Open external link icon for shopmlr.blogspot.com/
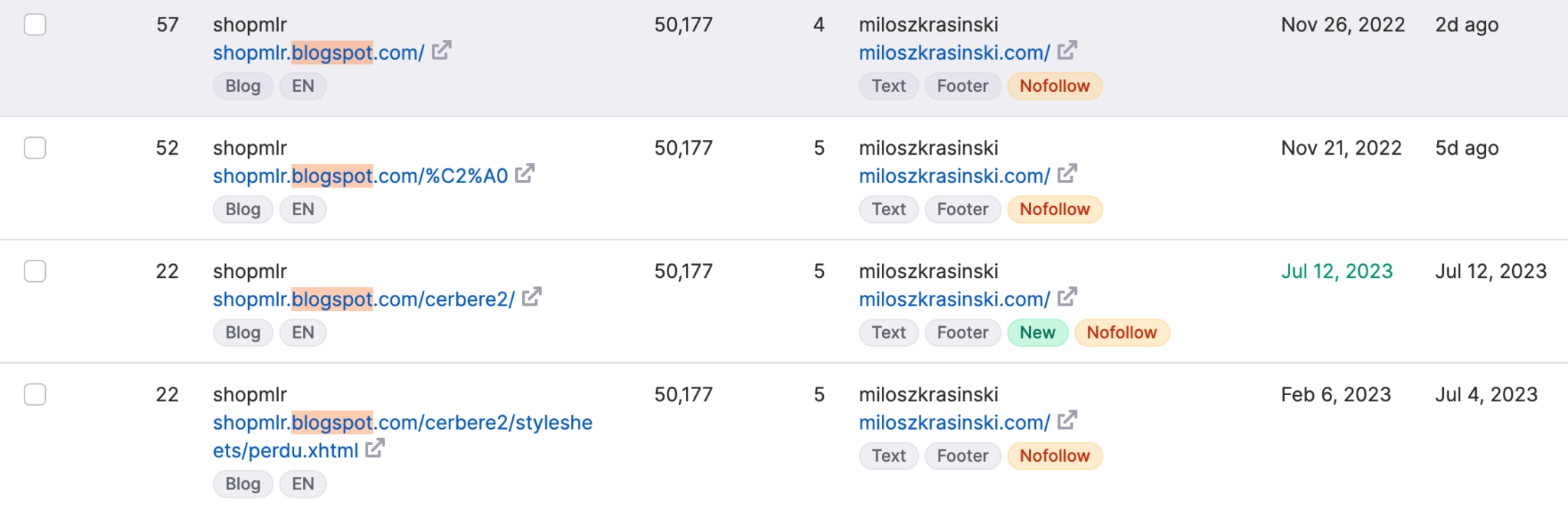The height and width of the screenshot is (510, 1568). (x=442, y=51)
